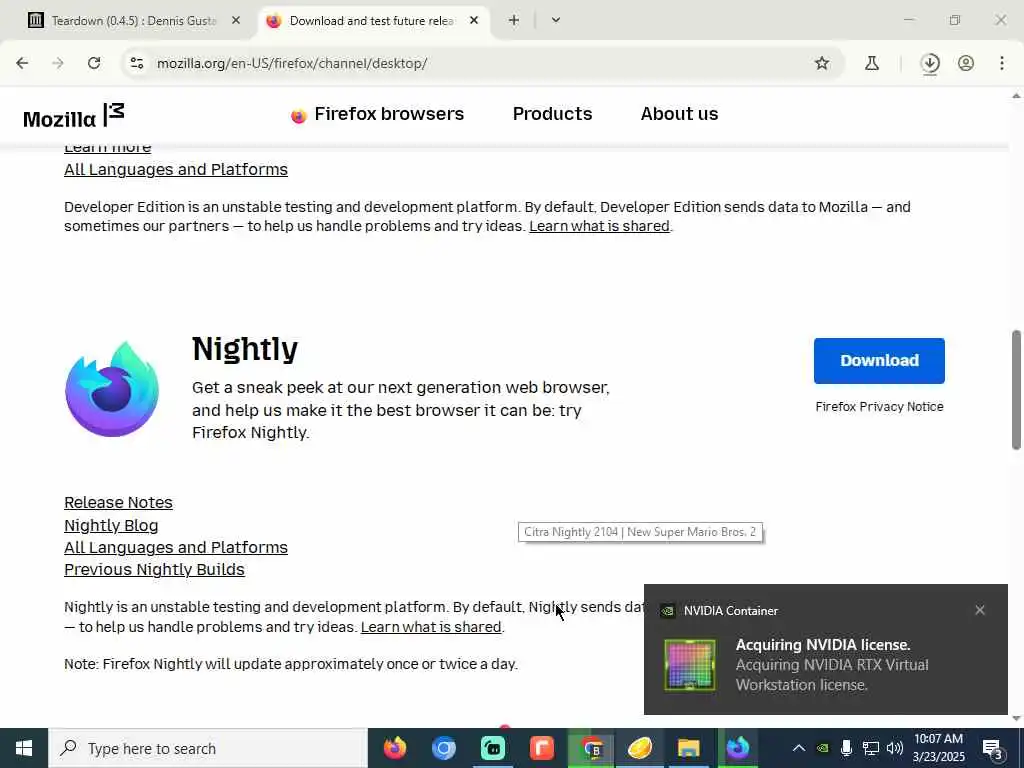This screenshot has height=768, width=1024.
Task: Click the NVIDIA tray icon
Action: click(x=823, y=748)
